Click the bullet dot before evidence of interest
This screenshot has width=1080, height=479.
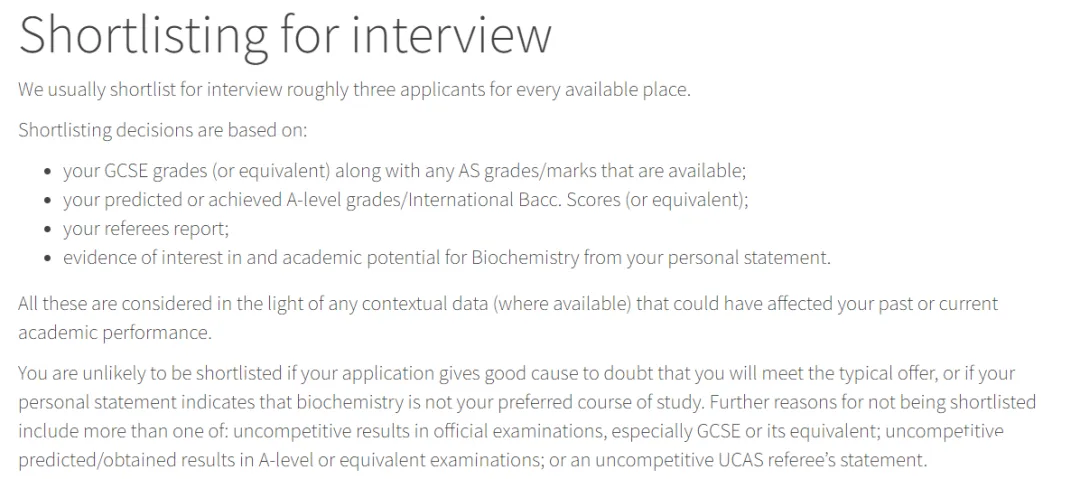[48, 260]
